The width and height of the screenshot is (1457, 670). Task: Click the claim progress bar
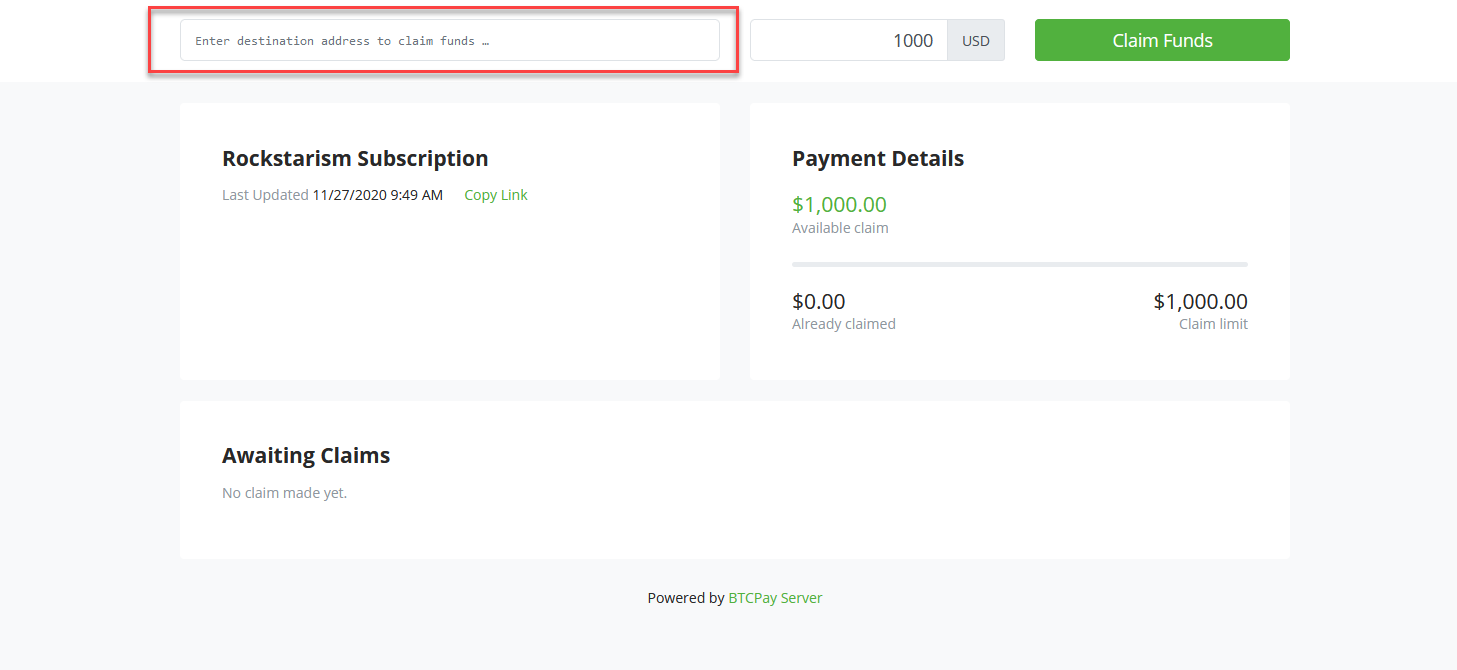pyautogui.click(x=1019, y=263)
